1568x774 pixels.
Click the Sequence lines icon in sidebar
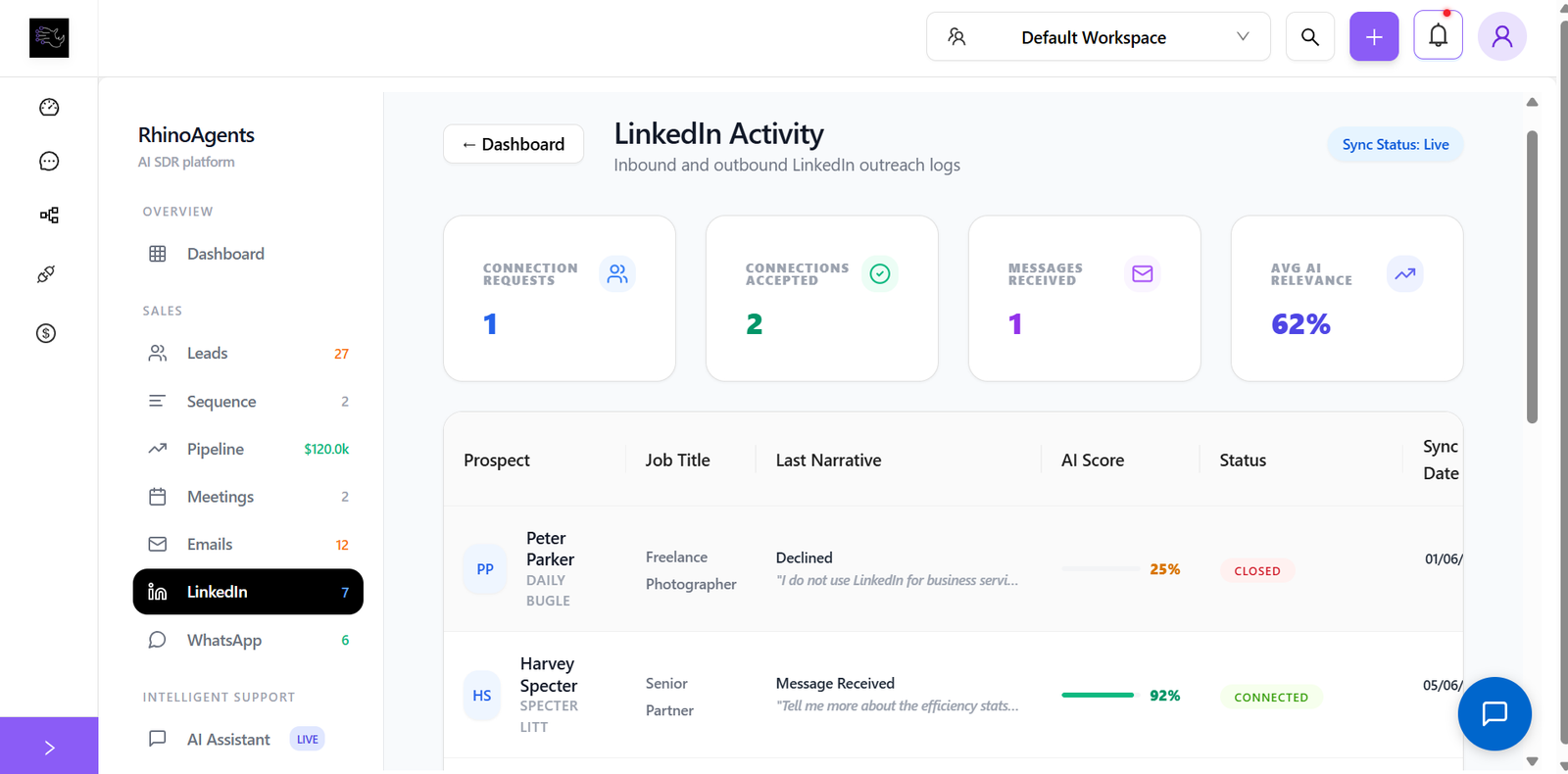tap(157, 401)
